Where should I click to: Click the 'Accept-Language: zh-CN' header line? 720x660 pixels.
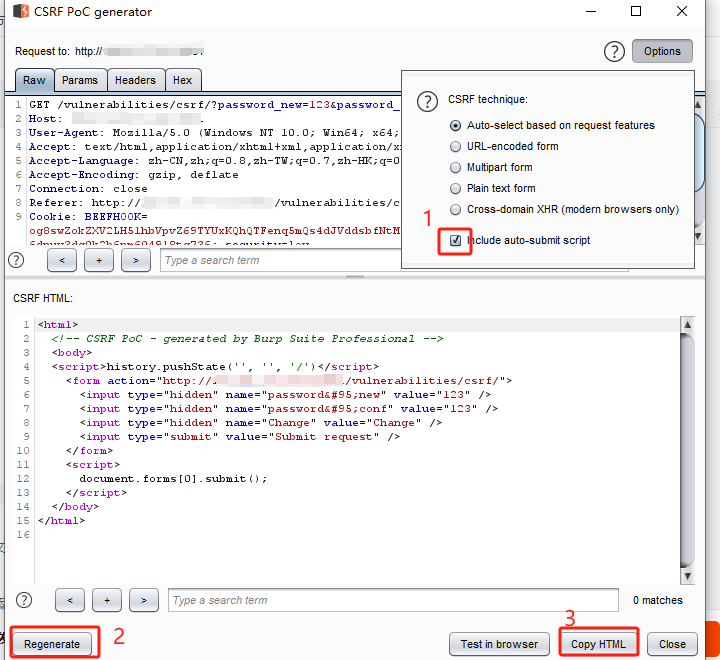[214, 161]
